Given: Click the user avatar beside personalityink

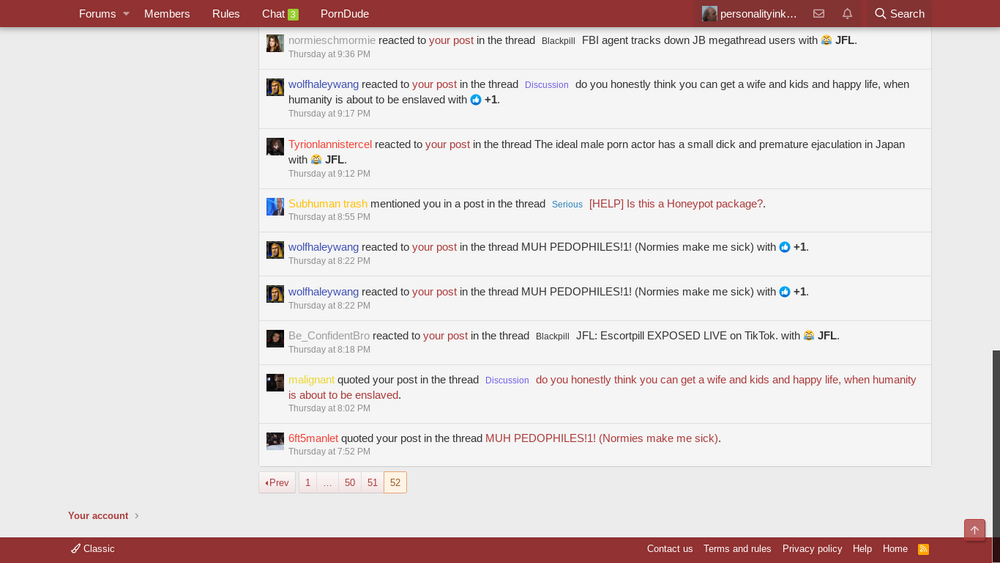Looking at the screenshot, I should pos(709,13).
